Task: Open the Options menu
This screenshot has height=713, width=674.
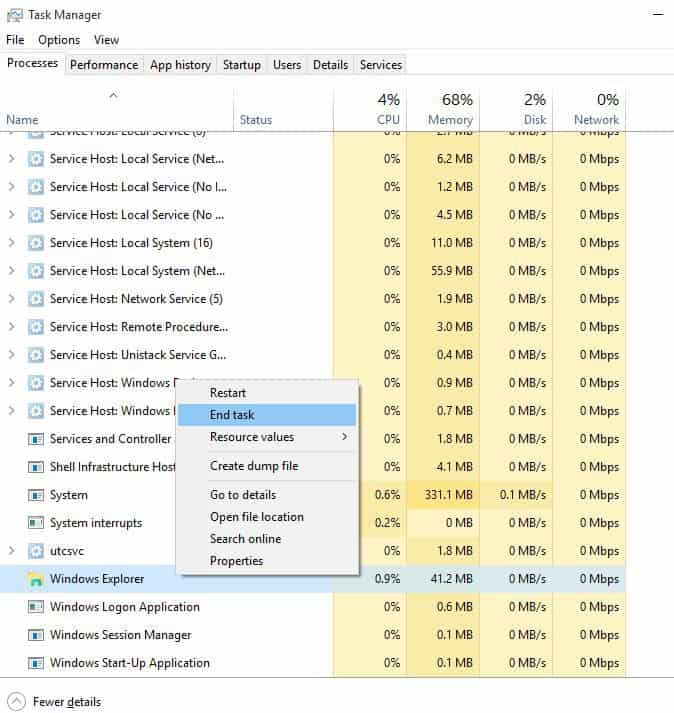Action: [x=59, y=40]
